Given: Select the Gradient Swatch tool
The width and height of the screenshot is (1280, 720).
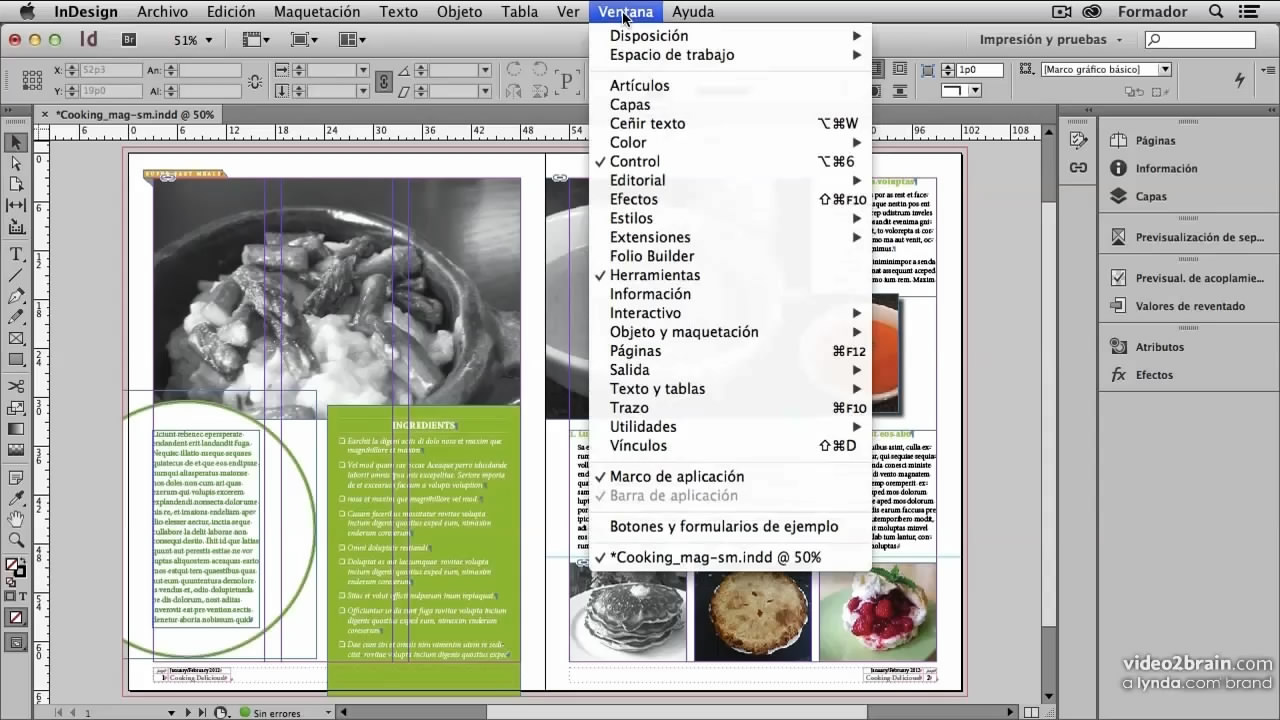Looking at the screenshot, I should (16, 429).
